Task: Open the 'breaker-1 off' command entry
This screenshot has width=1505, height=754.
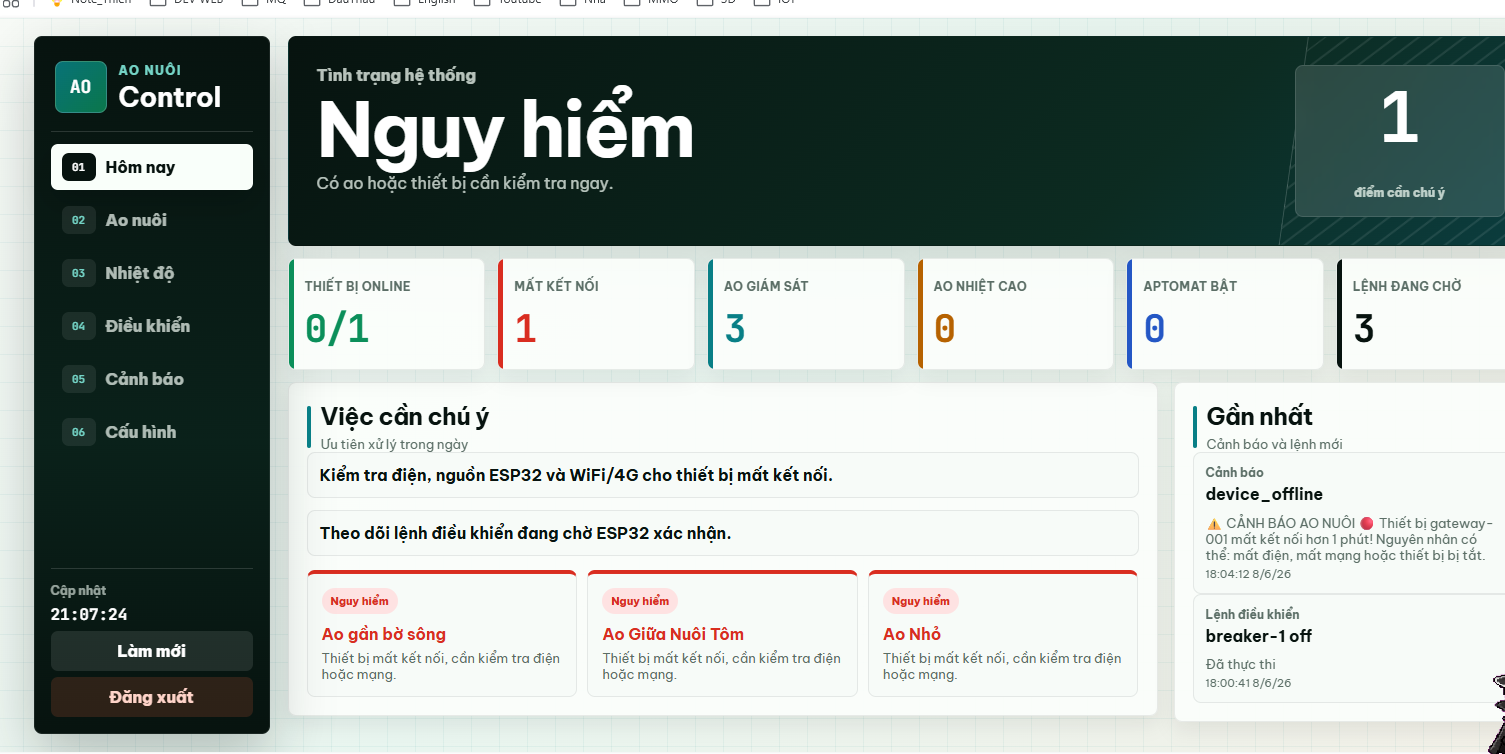Action: (x=1349, y=649)
